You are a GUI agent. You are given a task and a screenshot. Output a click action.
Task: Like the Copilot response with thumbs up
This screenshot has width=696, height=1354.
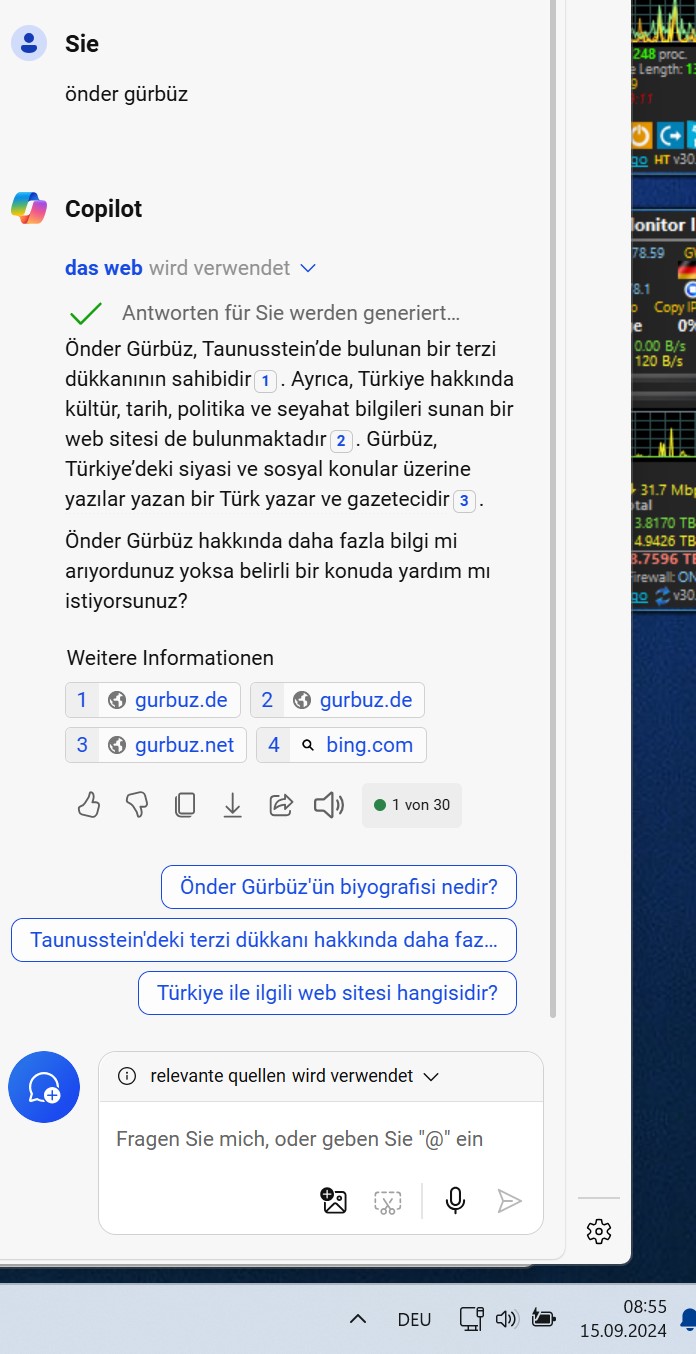(89, 805)
